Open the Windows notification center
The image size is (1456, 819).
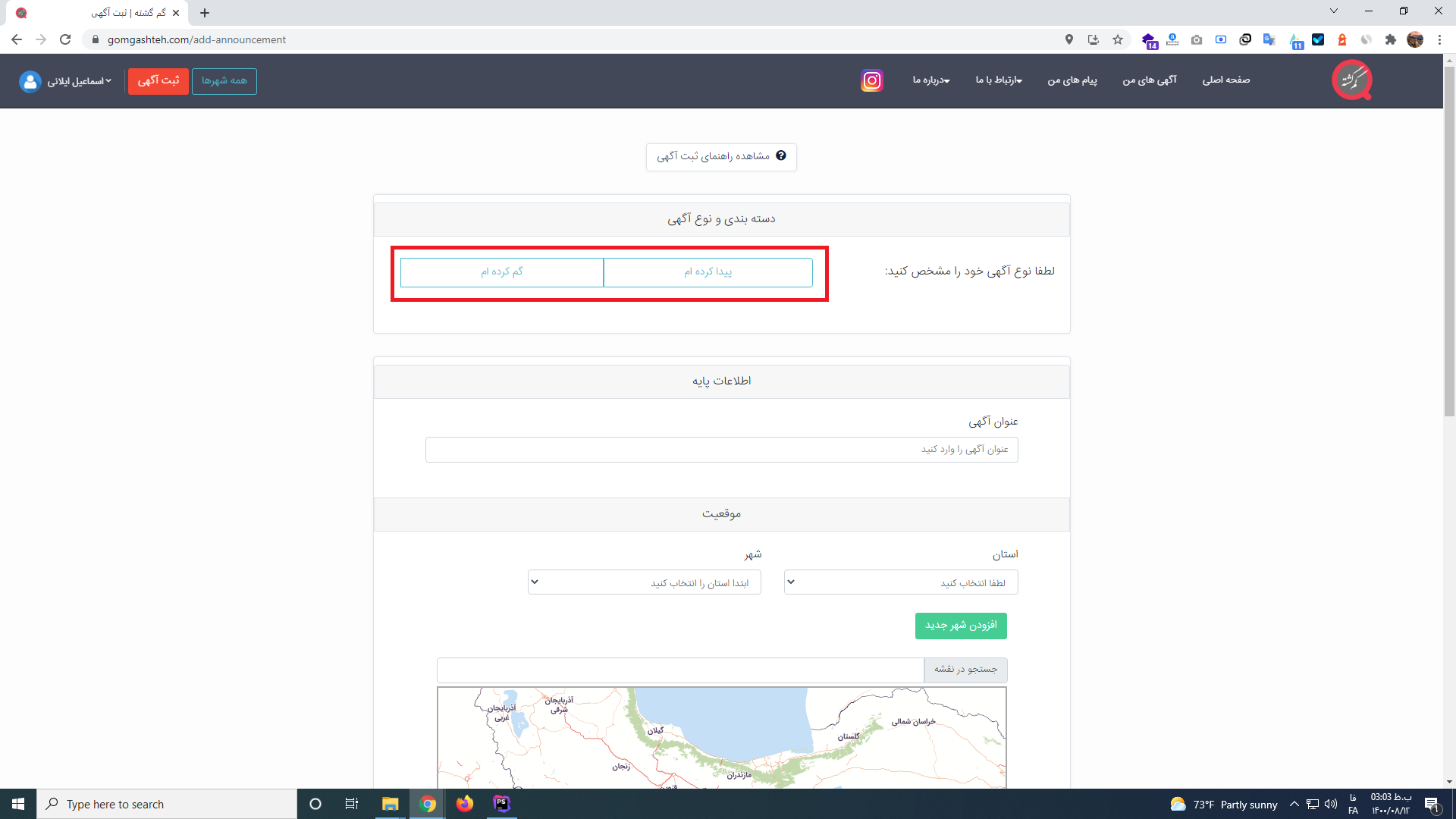coord(1432,804)
